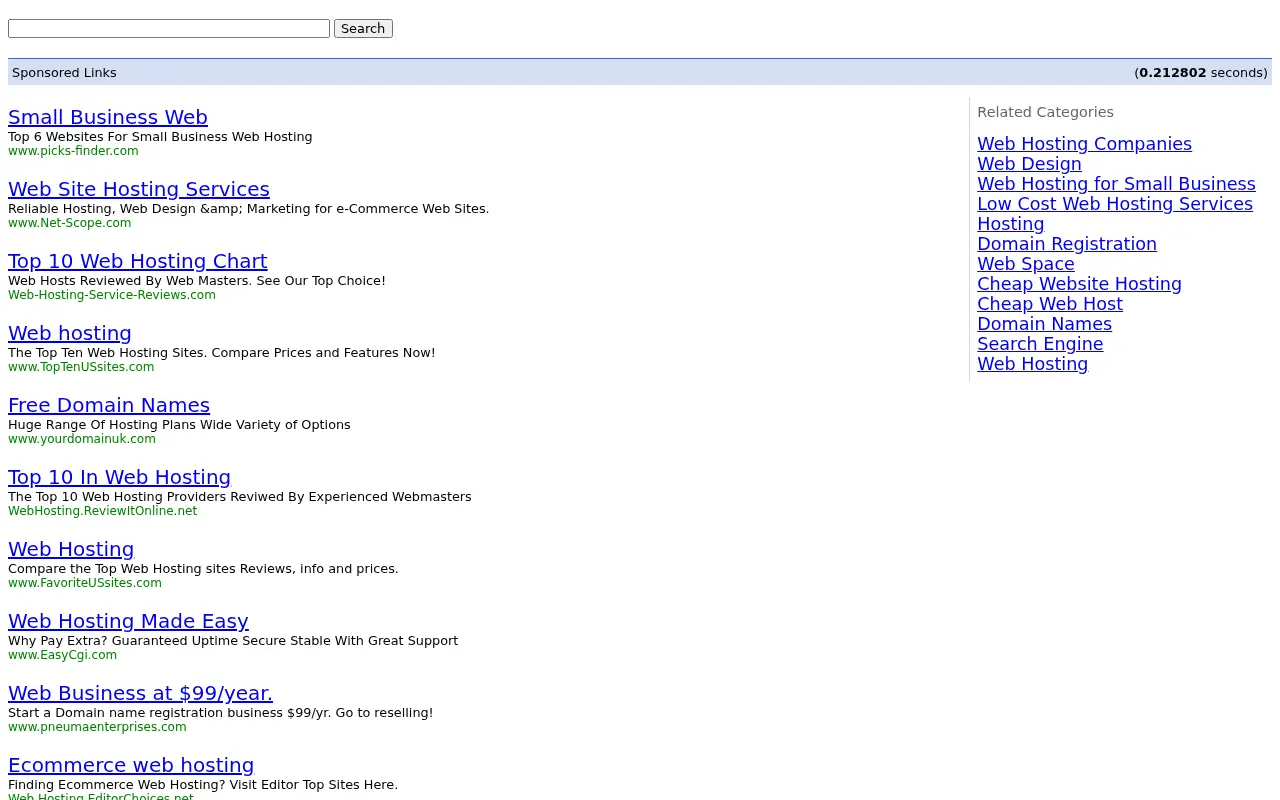The width and height of the screenshot is (1280, 800).
Task: Click the WebHosting.ReviewItOnline.net URL text
Action: coord(102,511)
